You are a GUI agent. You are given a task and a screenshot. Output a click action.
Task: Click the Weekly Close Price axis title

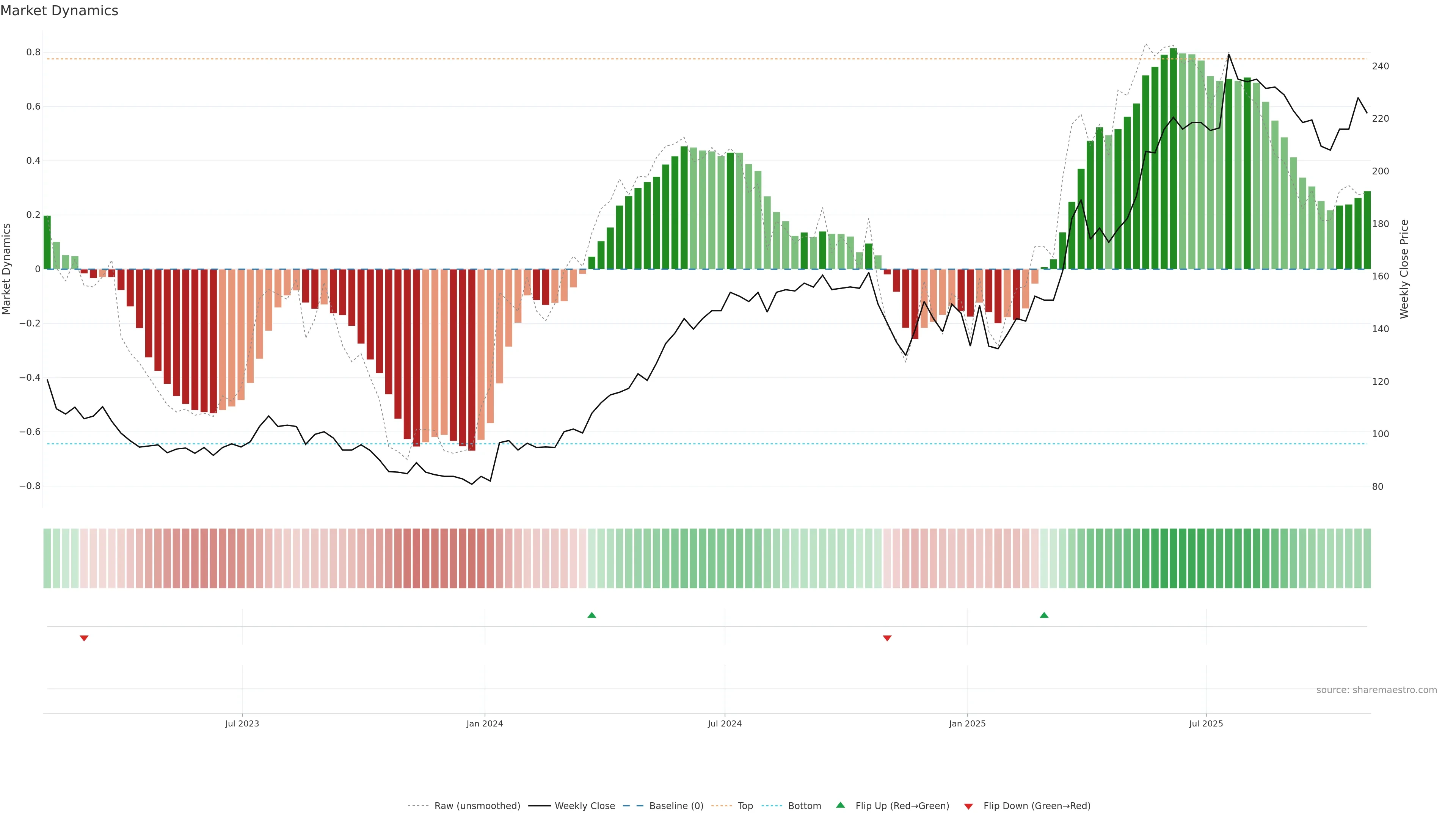[x=1404, y=269]
